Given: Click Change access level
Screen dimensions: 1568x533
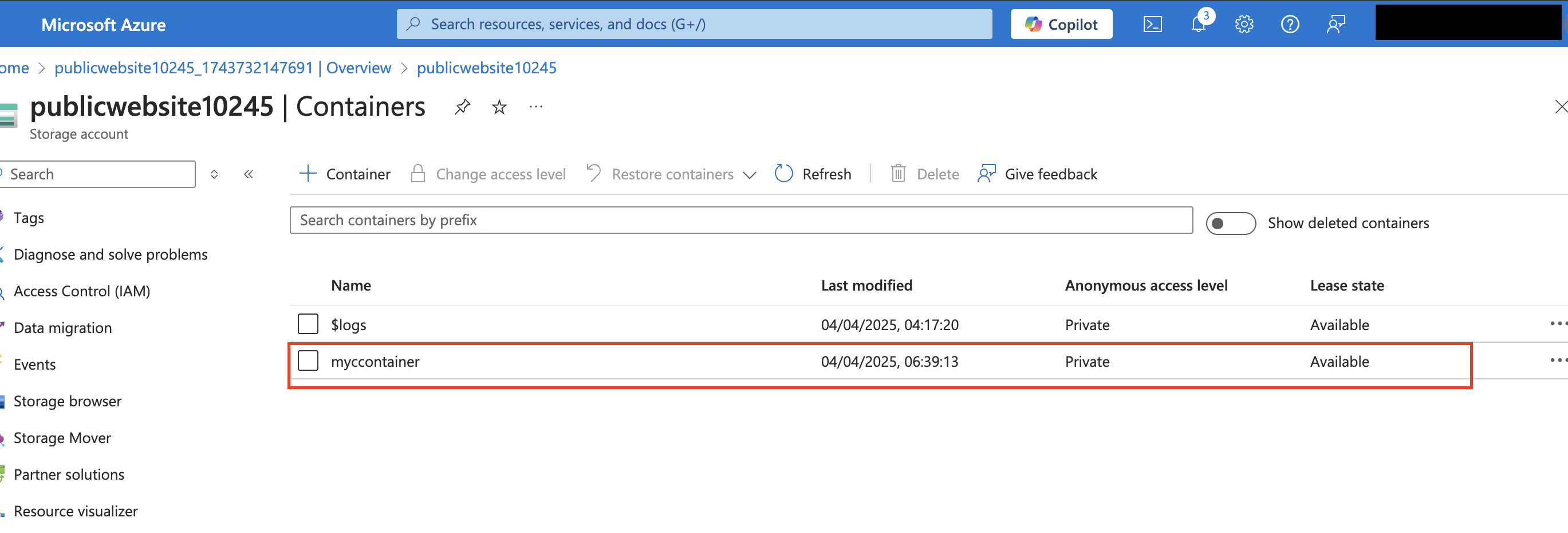Looking at the screenshot, I should pos(488,174).
